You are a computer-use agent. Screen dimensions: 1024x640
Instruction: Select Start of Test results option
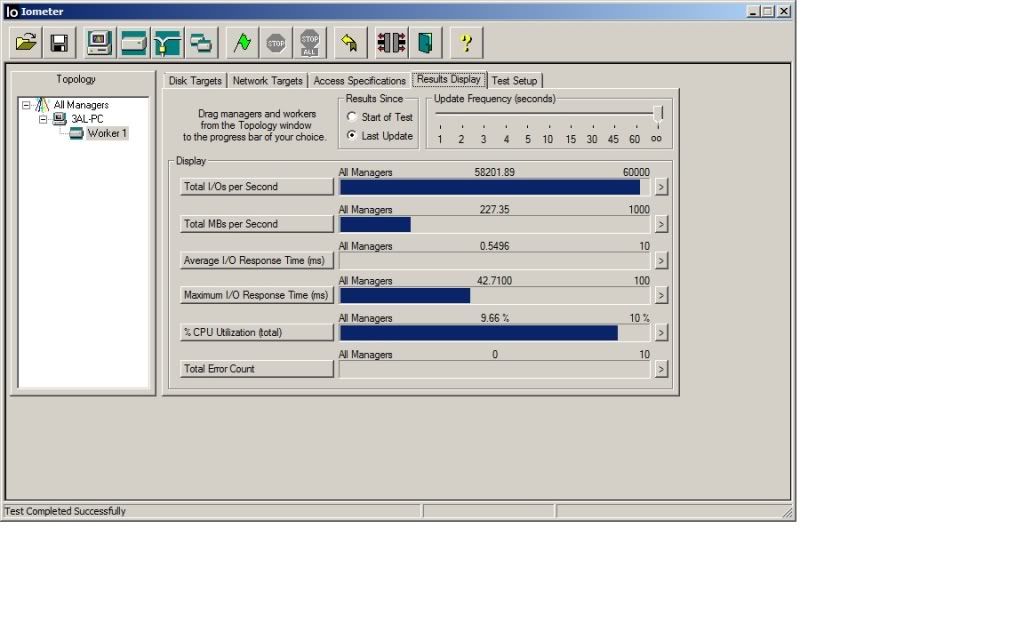coord(352,117)
